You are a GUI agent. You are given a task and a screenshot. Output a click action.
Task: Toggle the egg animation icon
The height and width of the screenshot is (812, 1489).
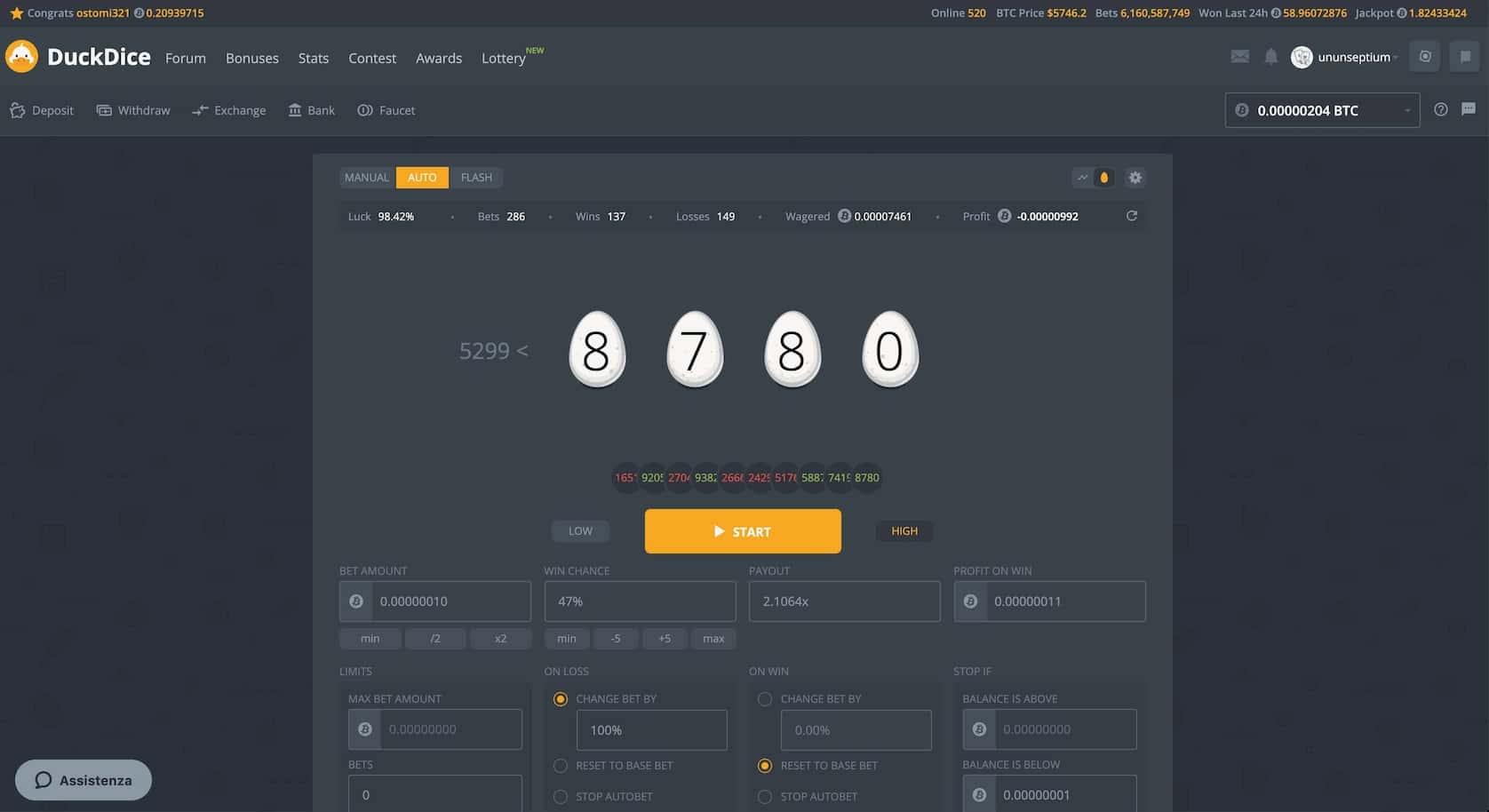pyautogui.click(x=1103, y=178)
